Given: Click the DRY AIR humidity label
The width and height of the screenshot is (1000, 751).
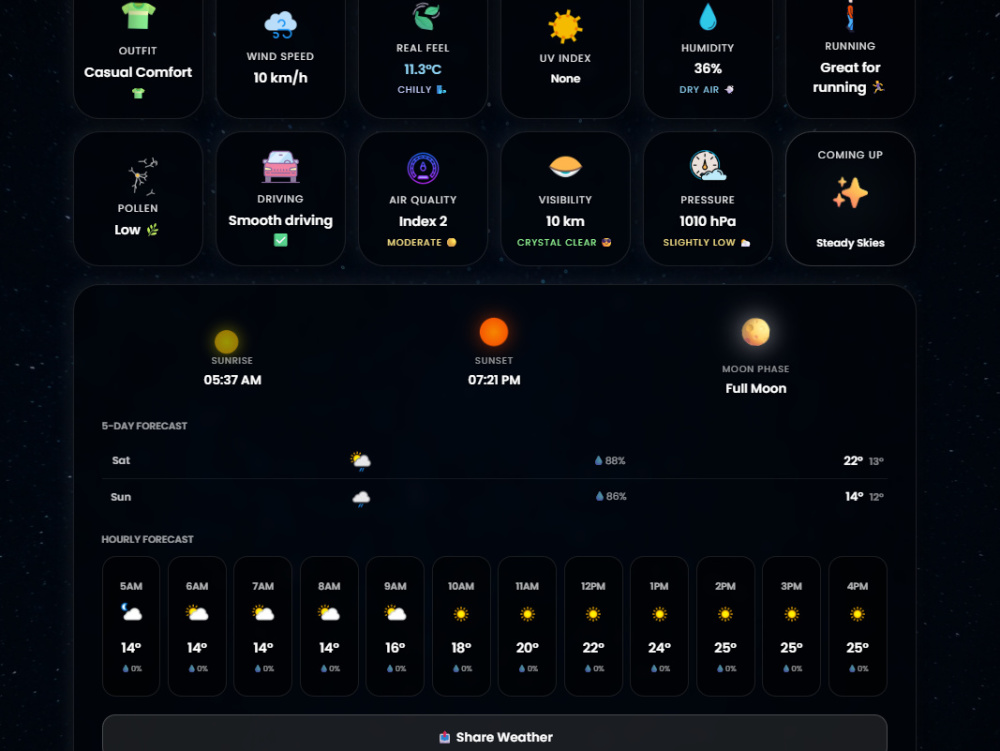Looking at the screenshot, I should click(699, 89).
